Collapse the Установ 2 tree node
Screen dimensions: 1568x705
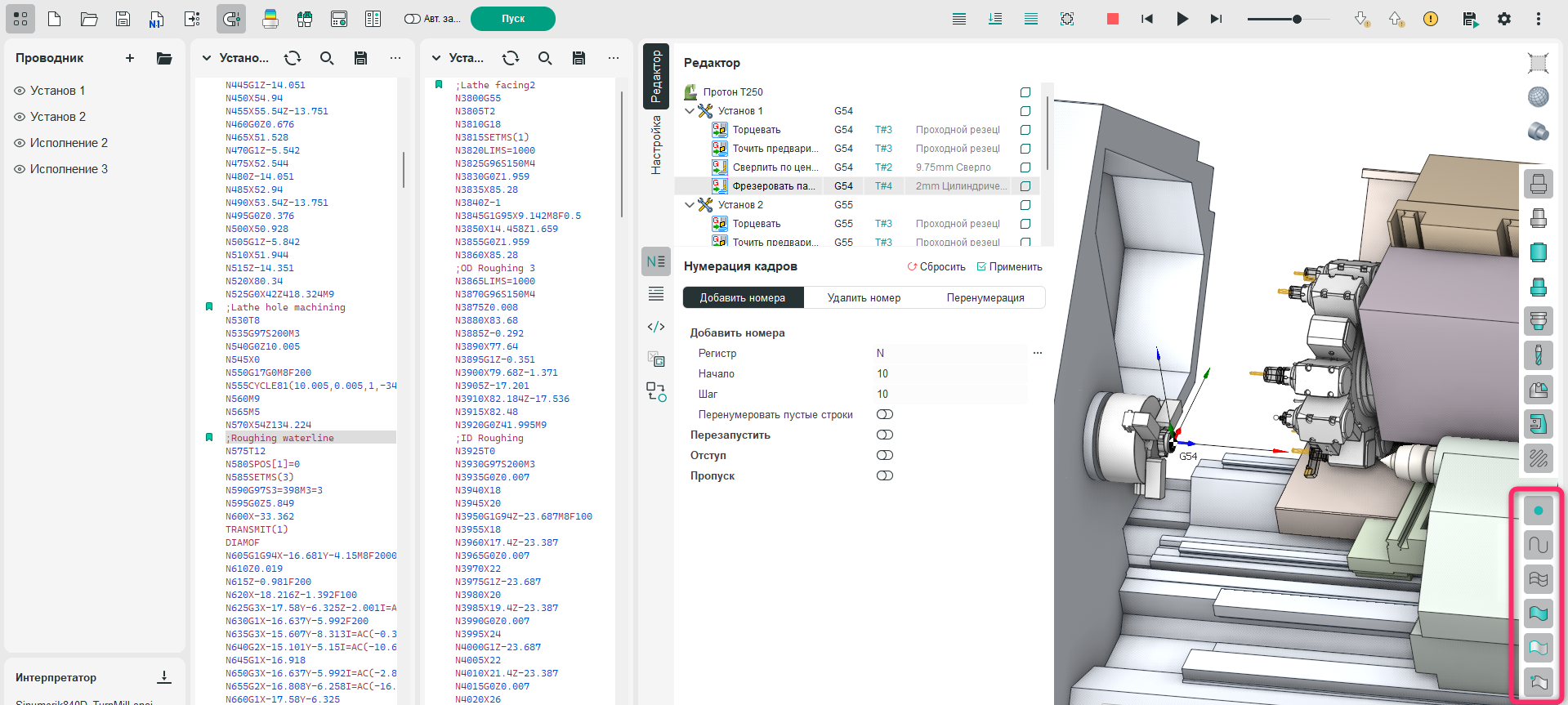(x=690, y=205)
